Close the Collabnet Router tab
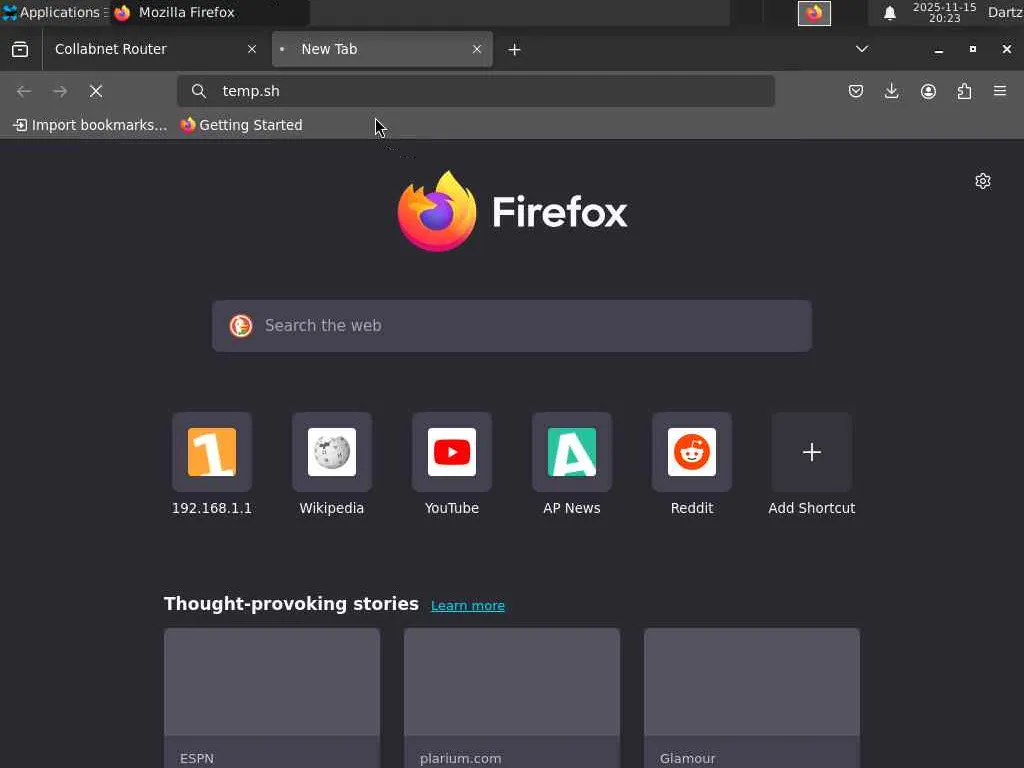Viewport: 1024px width, 768px height. (252, 49)
